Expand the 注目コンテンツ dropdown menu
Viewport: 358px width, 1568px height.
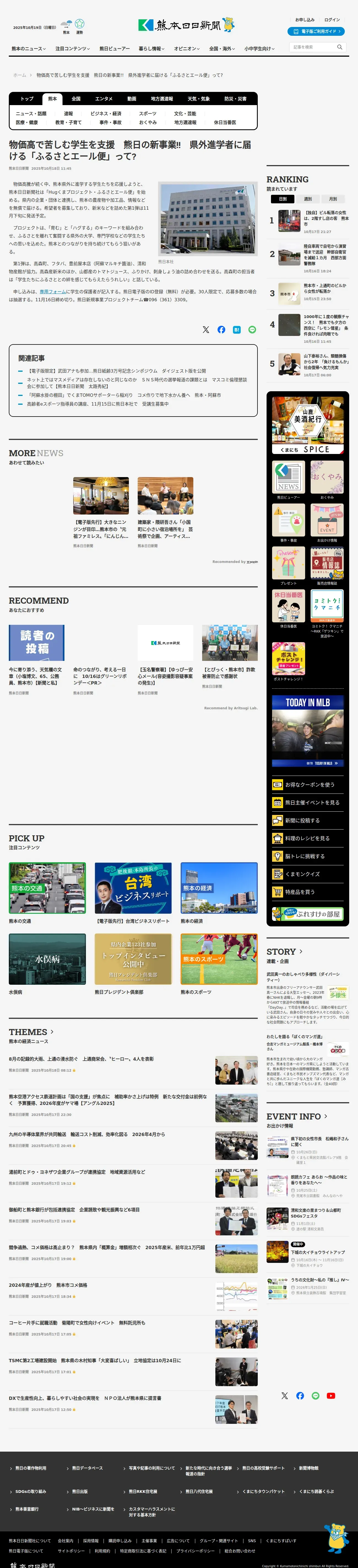[72, 49]
